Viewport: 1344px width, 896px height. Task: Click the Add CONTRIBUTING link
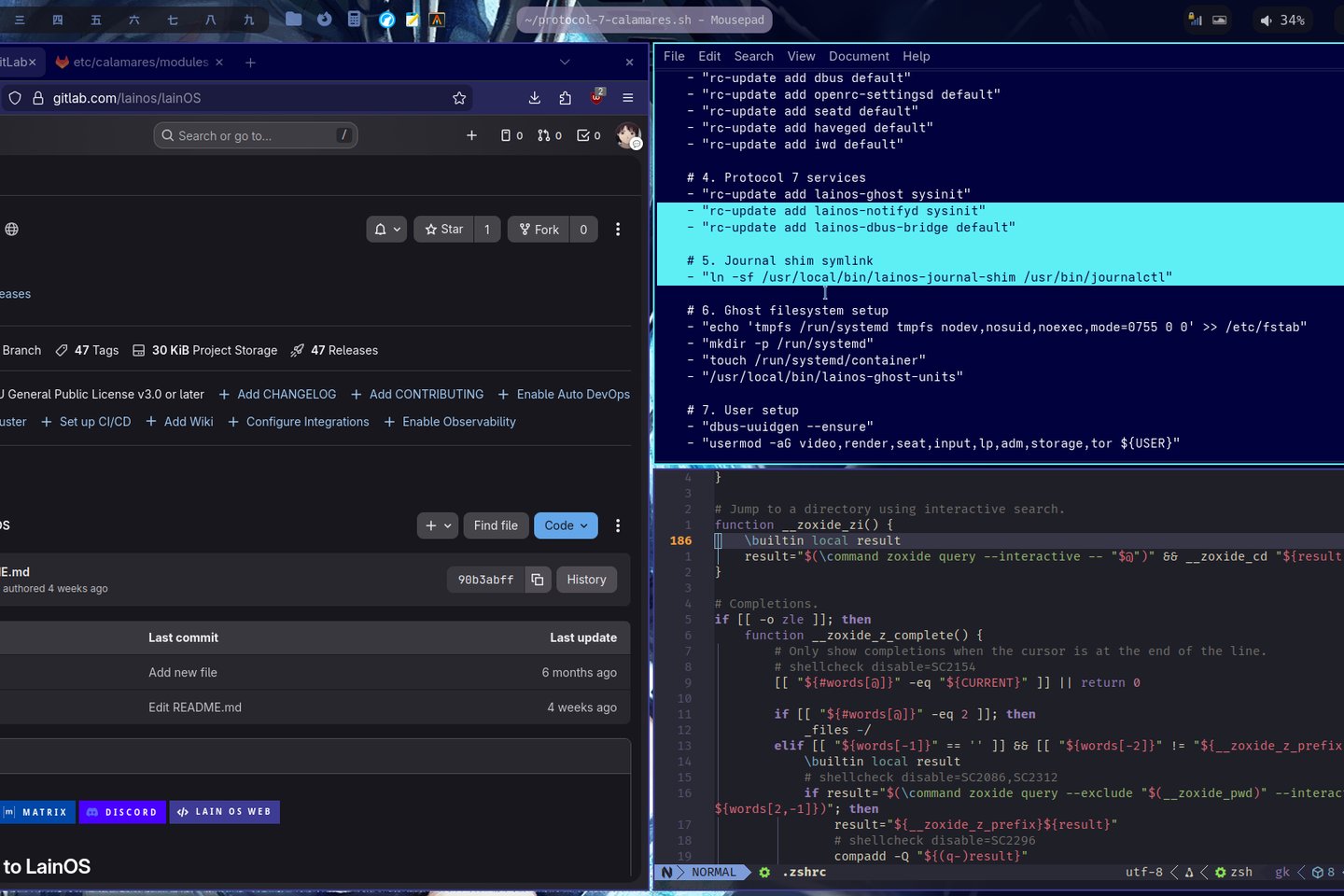pyautogui.click(x=416, y=395)
